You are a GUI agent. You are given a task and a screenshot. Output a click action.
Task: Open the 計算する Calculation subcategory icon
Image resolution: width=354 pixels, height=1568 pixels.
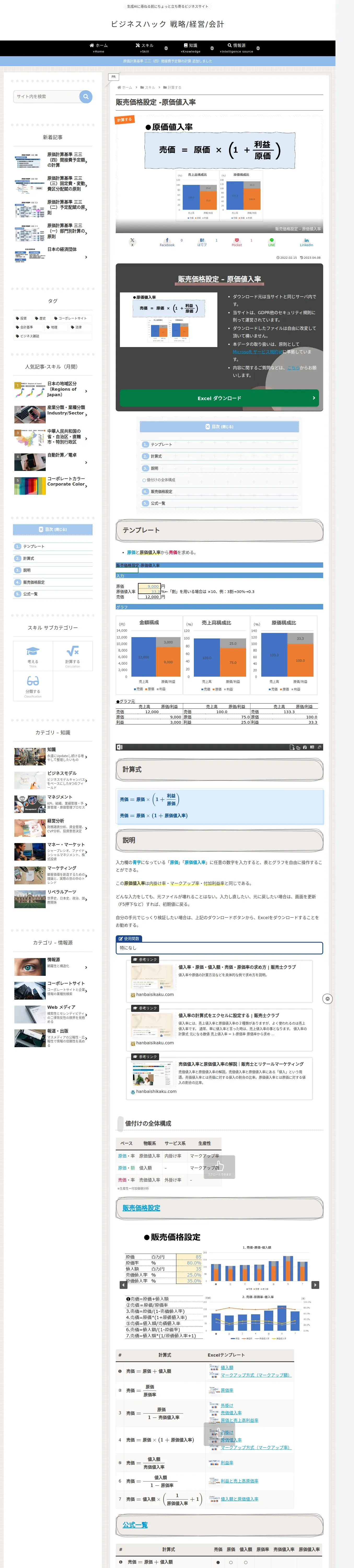(x=72, y=656)
